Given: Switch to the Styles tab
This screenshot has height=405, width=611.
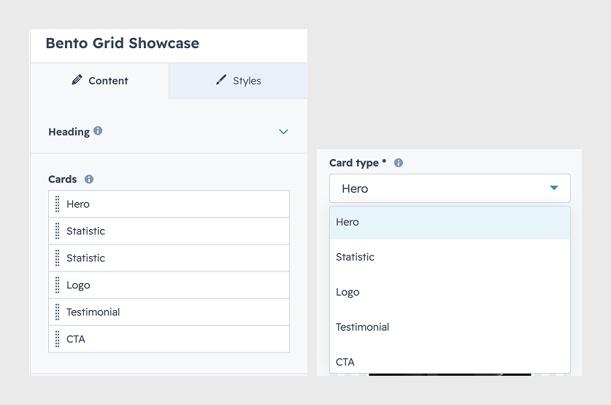Looking at the screenshot, I should tap(238, 81).
